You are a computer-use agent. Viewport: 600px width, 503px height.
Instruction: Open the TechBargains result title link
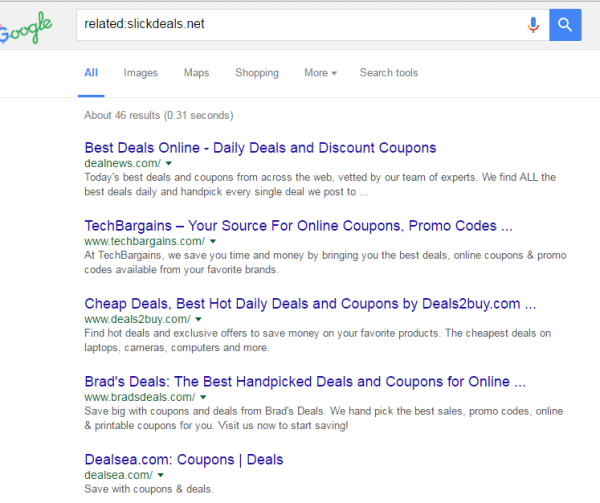point(298,226)
